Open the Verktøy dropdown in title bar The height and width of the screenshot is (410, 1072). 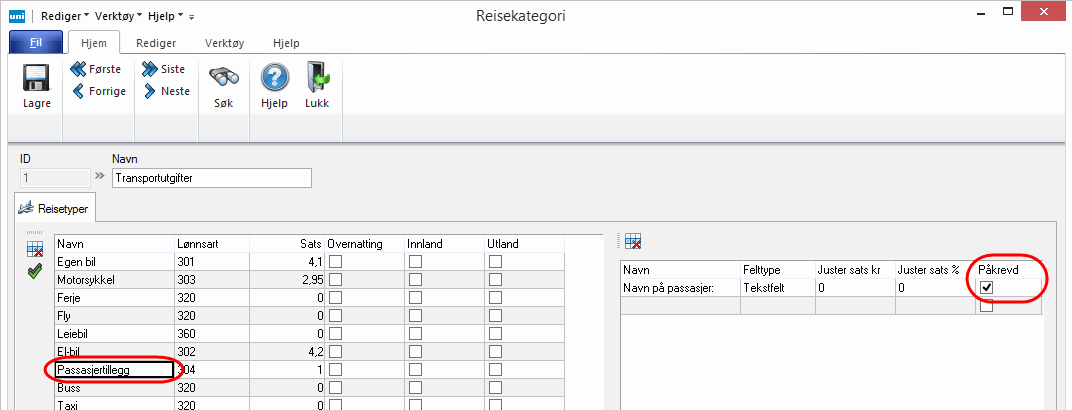click(116, 16)
